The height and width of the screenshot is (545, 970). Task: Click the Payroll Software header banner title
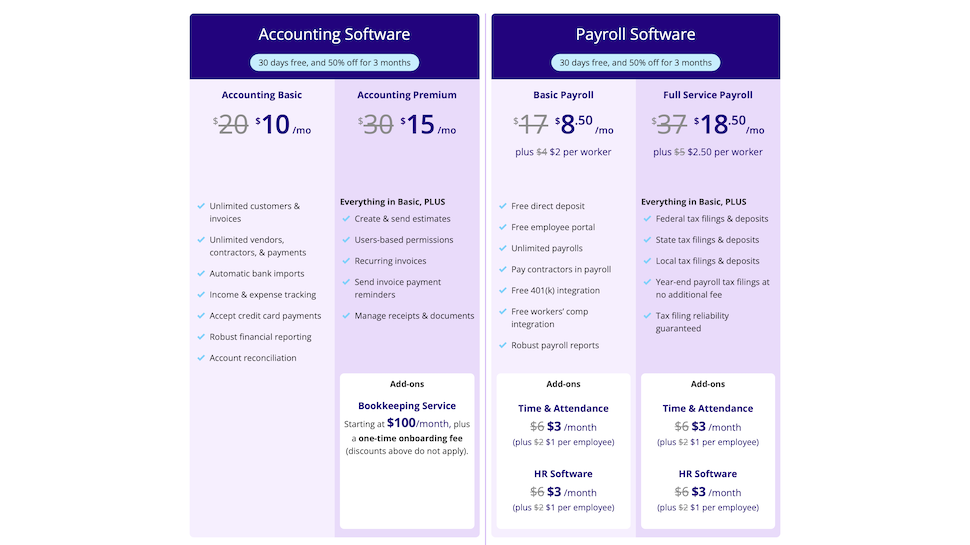635,34
